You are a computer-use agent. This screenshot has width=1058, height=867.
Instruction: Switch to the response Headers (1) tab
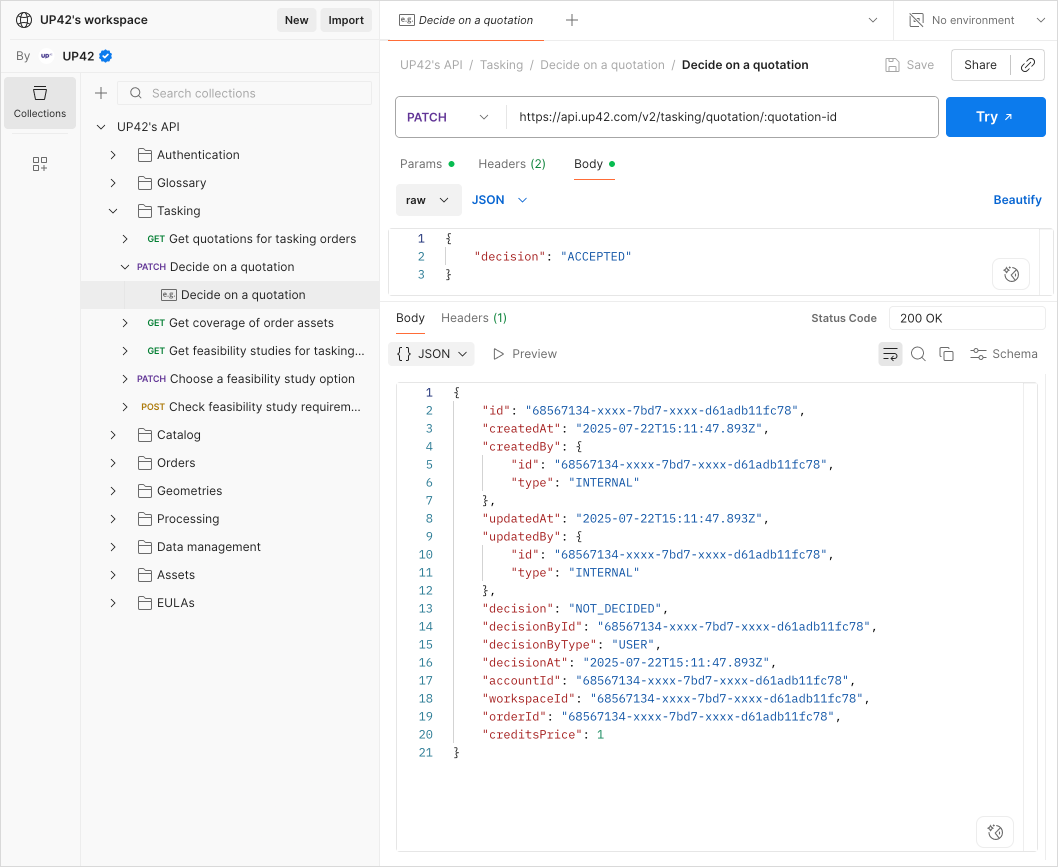(474, 318)
